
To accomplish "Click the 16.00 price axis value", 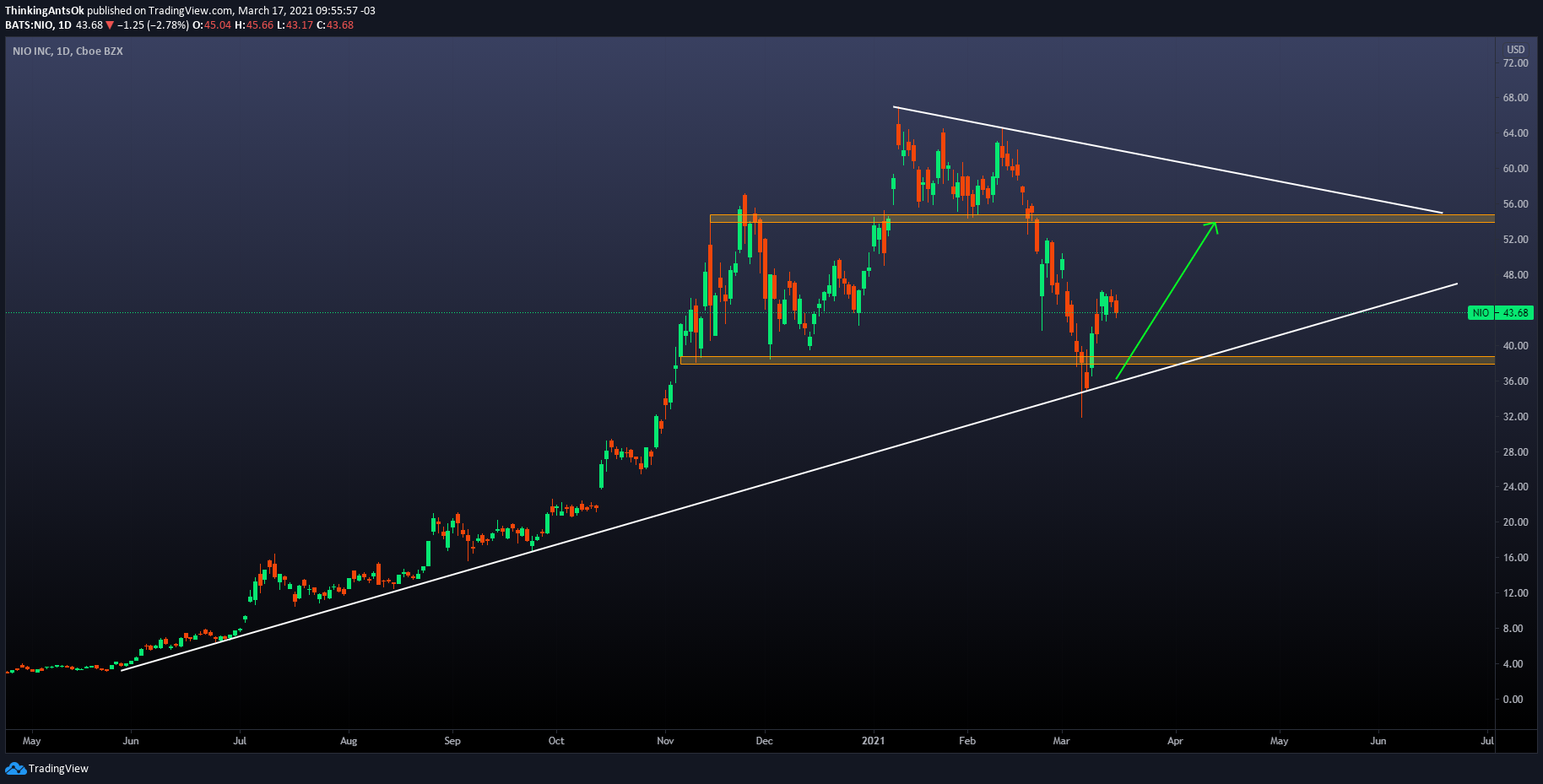I will point(1515,558).
